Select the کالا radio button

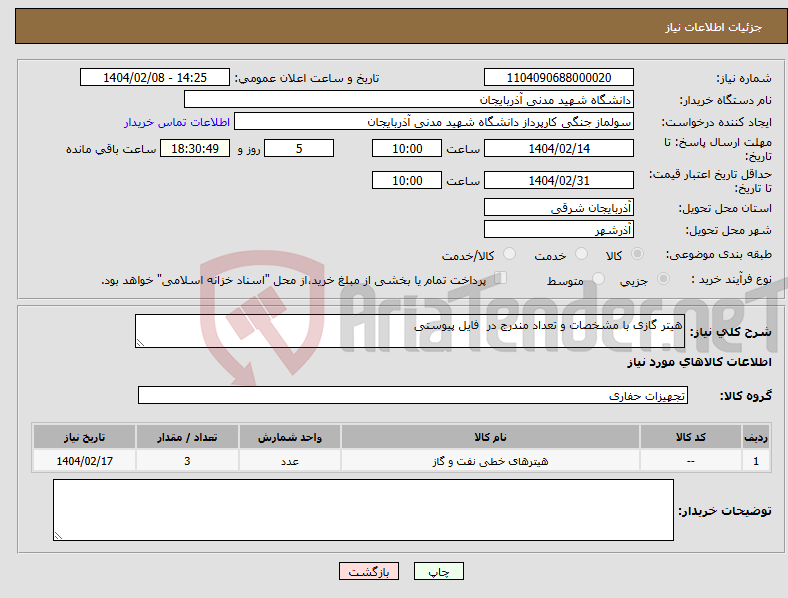coord(637,254)
